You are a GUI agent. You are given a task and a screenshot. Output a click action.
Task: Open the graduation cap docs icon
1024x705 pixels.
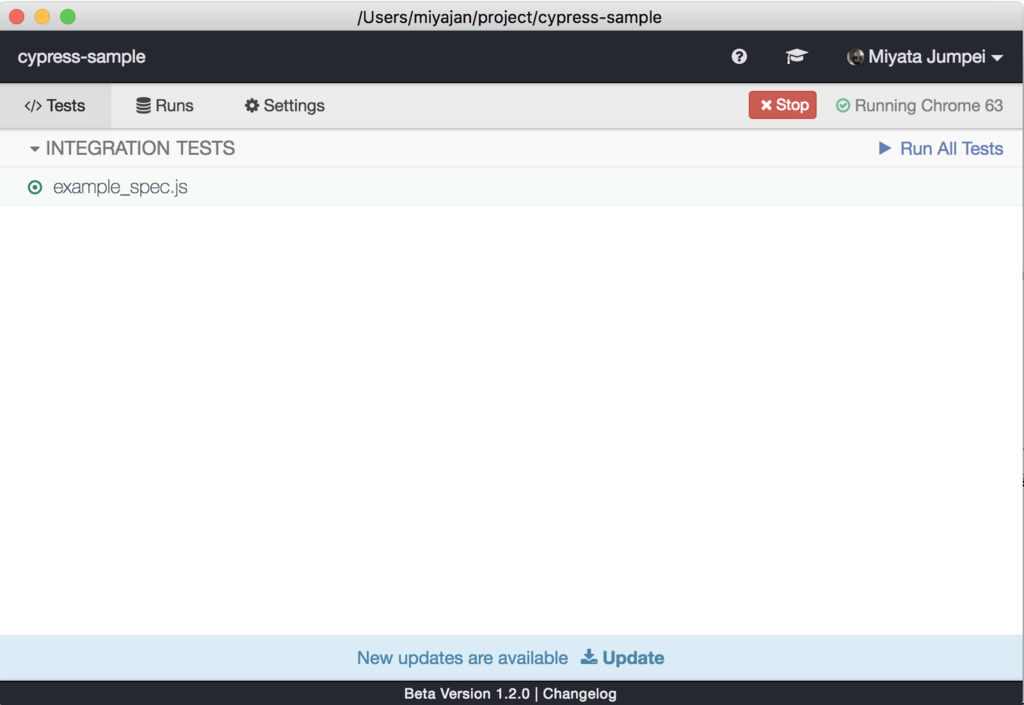point(796,57)
